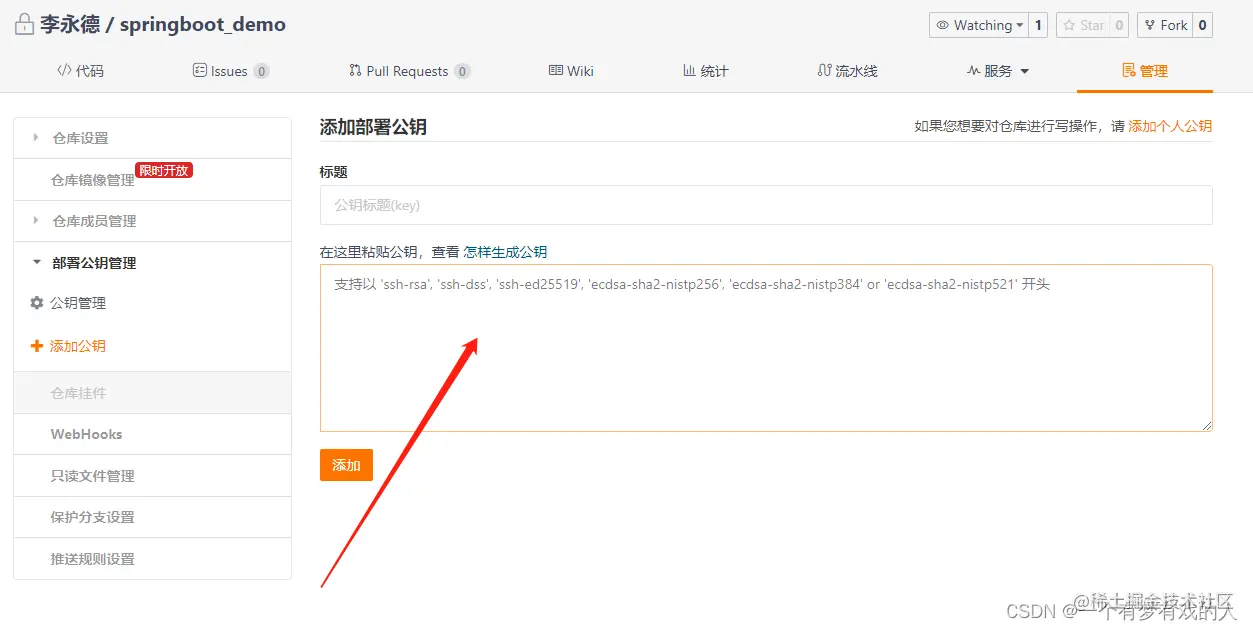The height and width of the screenshot is (631, 1253).
Task: Grab the textarea resize handle corner
Action: [1207, 426]
